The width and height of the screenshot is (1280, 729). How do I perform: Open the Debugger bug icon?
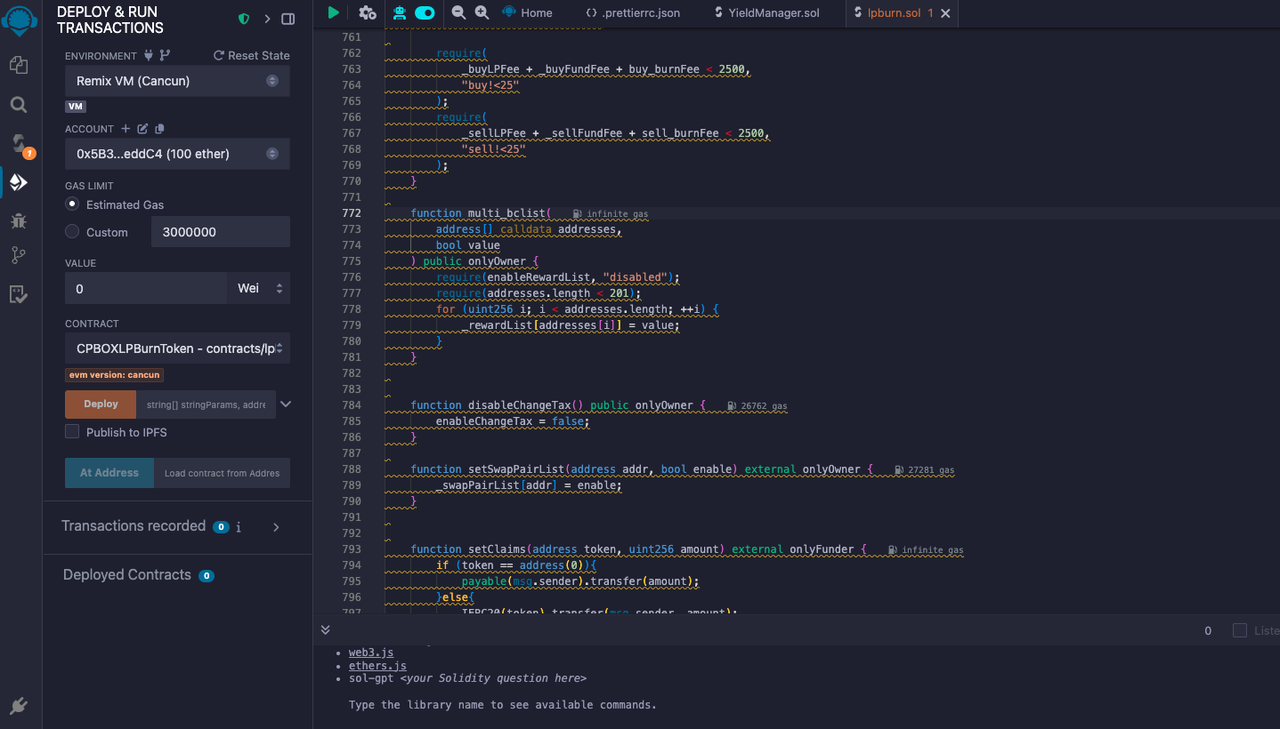(x=18, y=220)
